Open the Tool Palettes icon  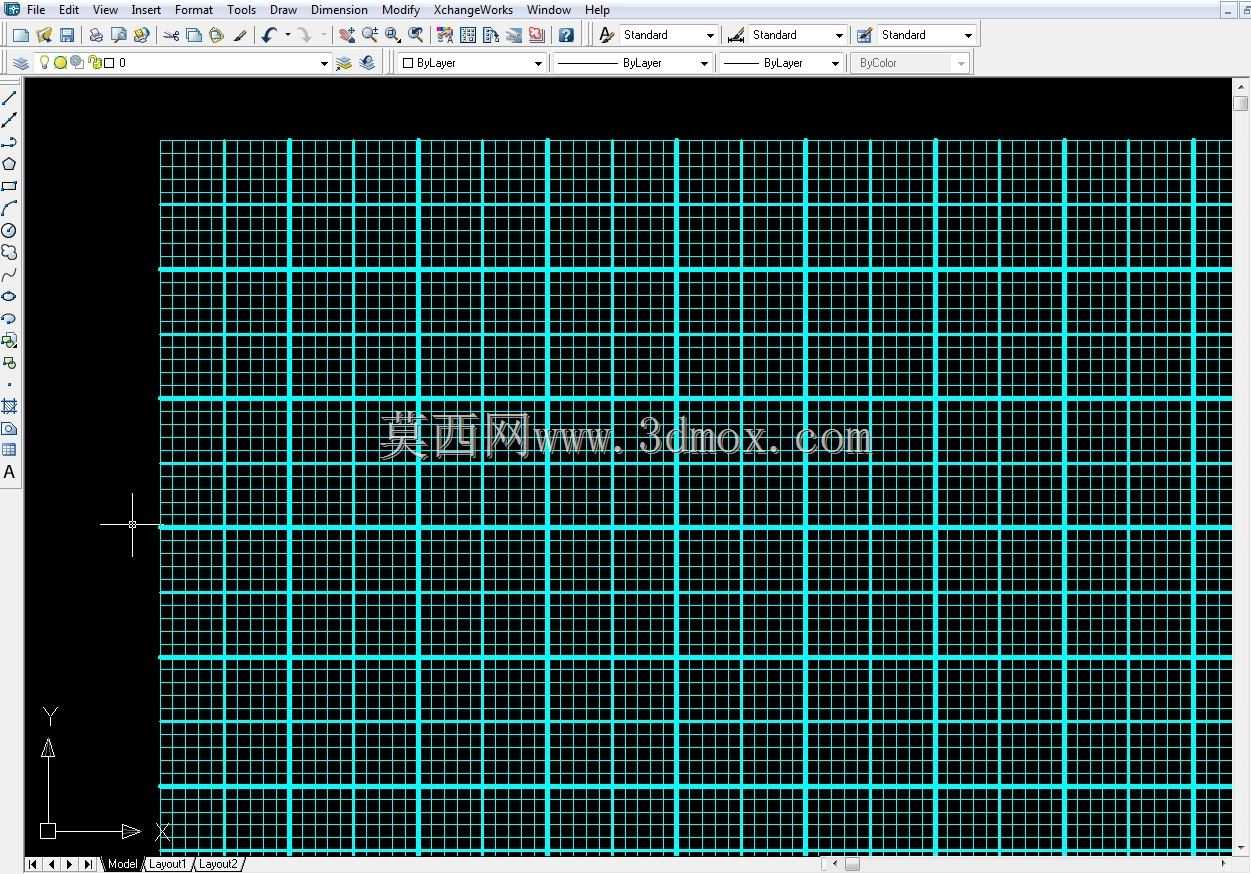click(x=491, y=35)
